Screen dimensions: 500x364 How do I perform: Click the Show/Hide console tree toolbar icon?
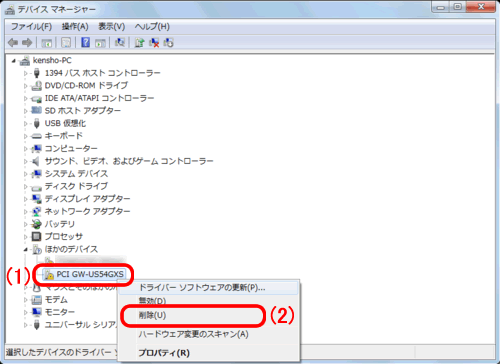click(47, 43)
